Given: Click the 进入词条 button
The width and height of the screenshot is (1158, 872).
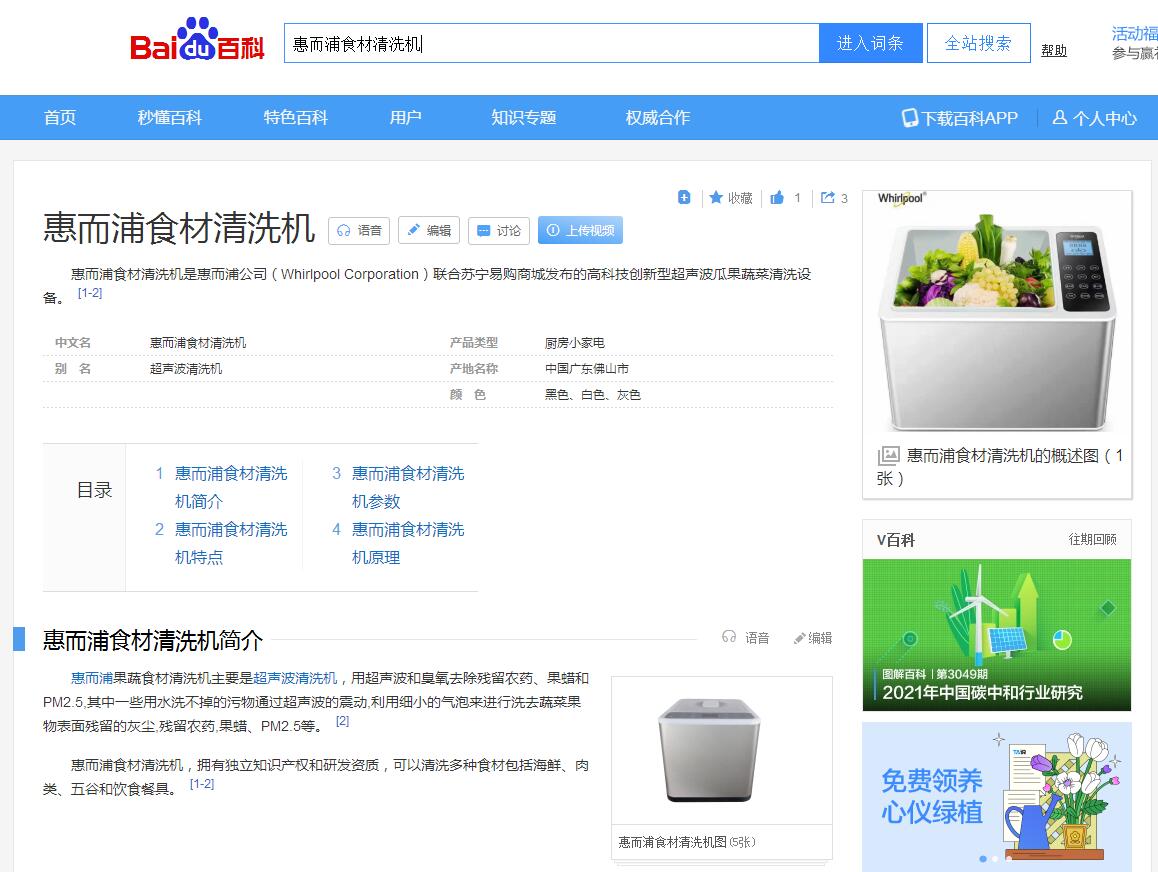Looking at the screenshot, I should pos(870,44).
